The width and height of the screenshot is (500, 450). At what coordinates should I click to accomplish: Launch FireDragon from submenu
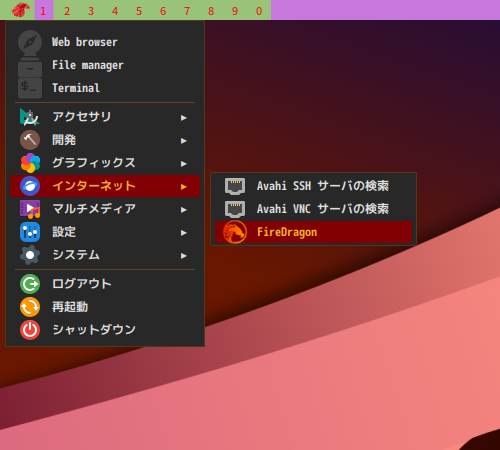pos(313,232)
